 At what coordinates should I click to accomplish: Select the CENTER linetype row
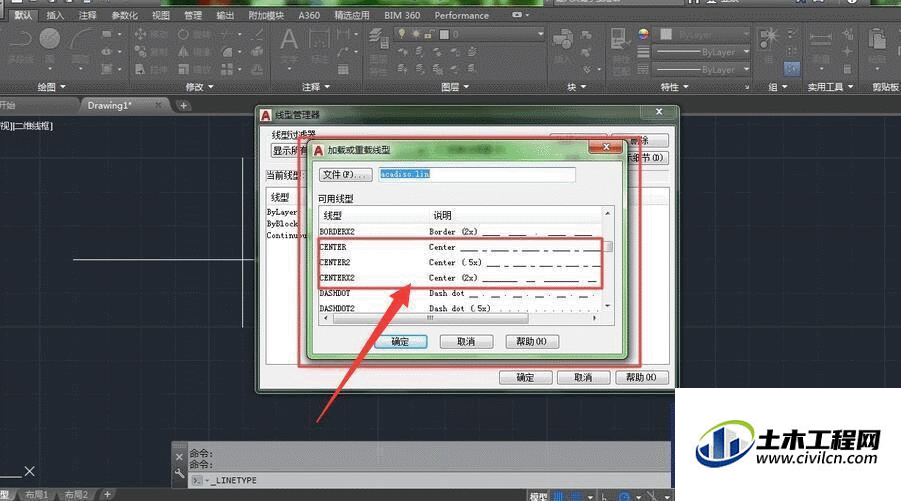(x=460, y=247)
